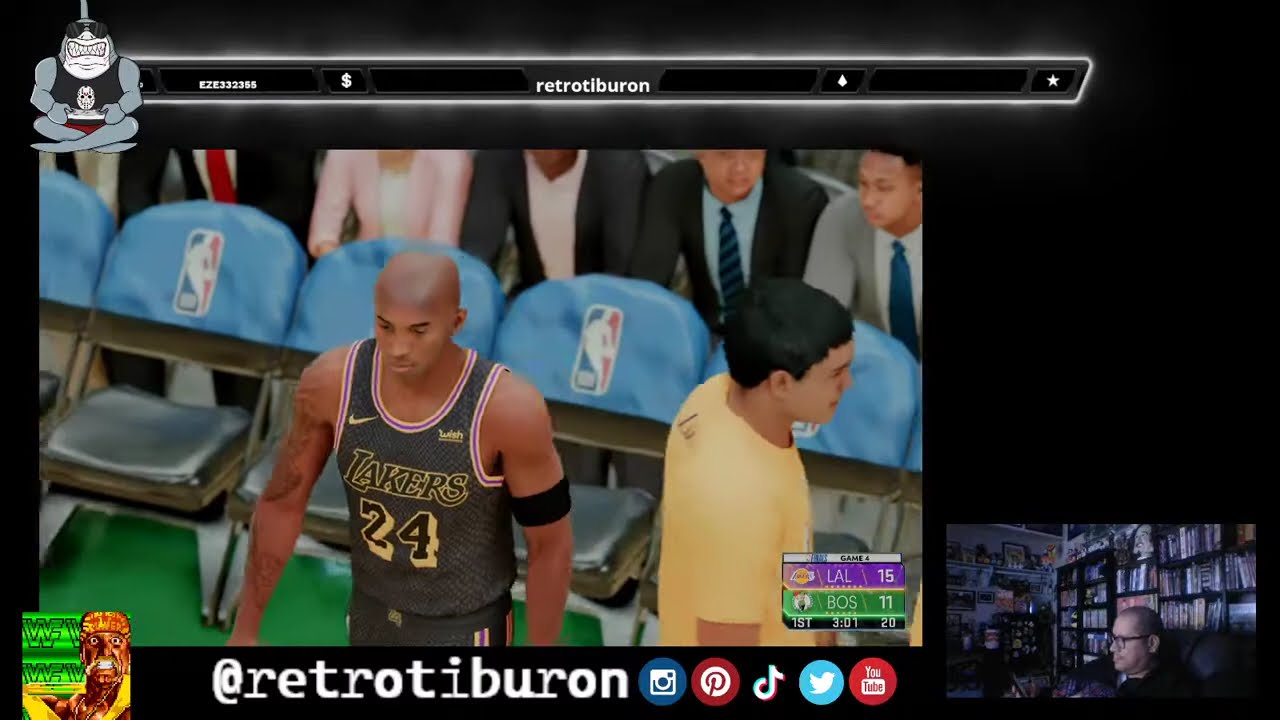
Task: Click the dollar sign icon in the top bar
Action: 346,81
